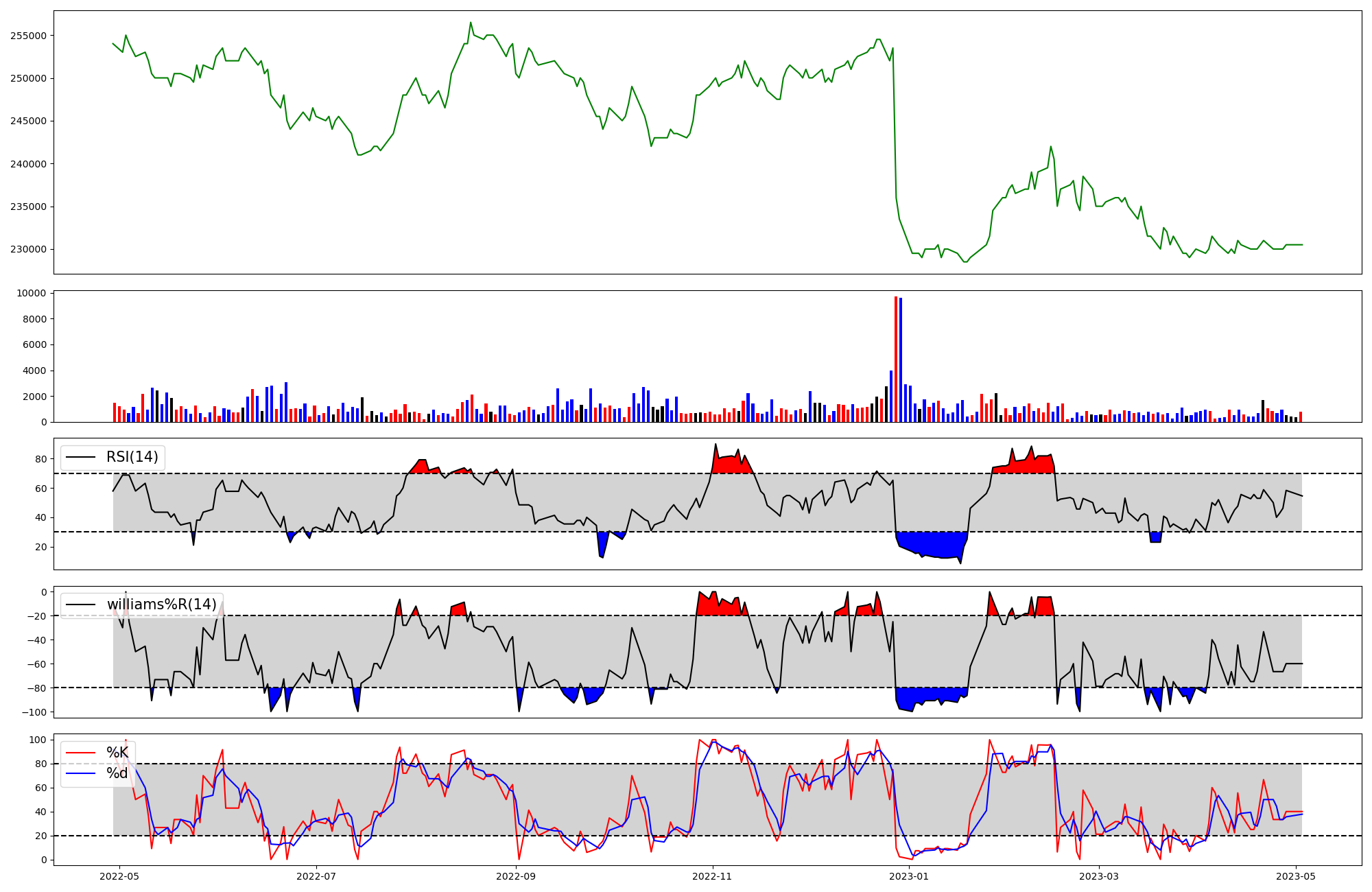
Task: Select the 2023-05 date axis label
Action: 1297,876
